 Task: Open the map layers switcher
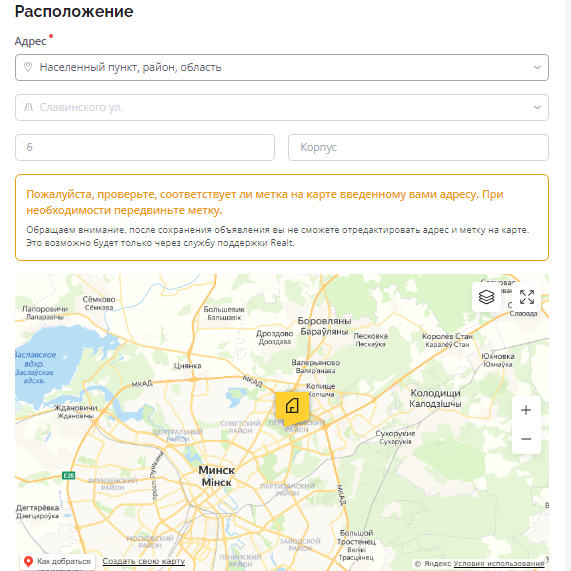click(x=486, y=297)
